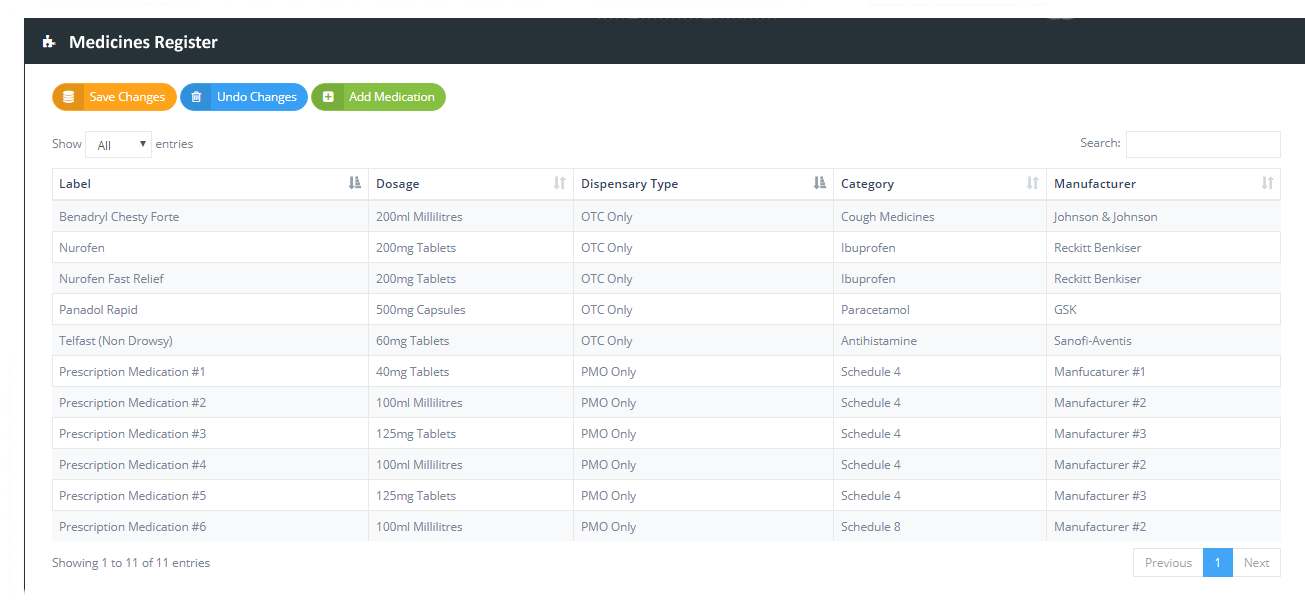
Task: Click the trash icon on Undo Changes
Action: point(196,97)
